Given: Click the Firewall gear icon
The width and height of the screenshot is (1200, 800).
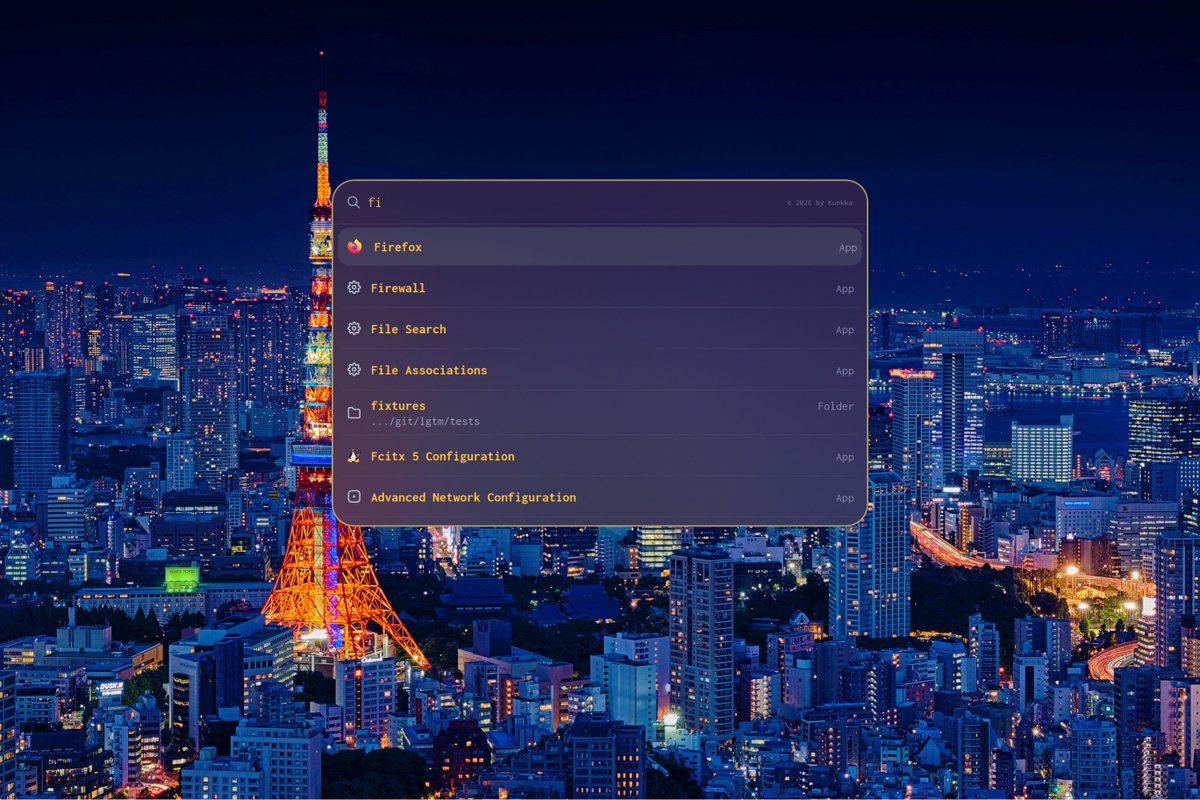Looking at the screenshot, I should pyautogui.click(x=354, y=288).
